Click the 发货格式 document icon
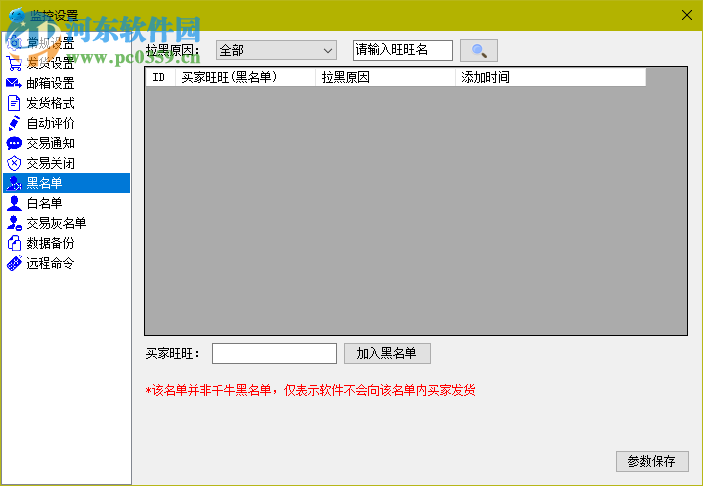This screenshot has width=703, height=486. coord(14,103)
